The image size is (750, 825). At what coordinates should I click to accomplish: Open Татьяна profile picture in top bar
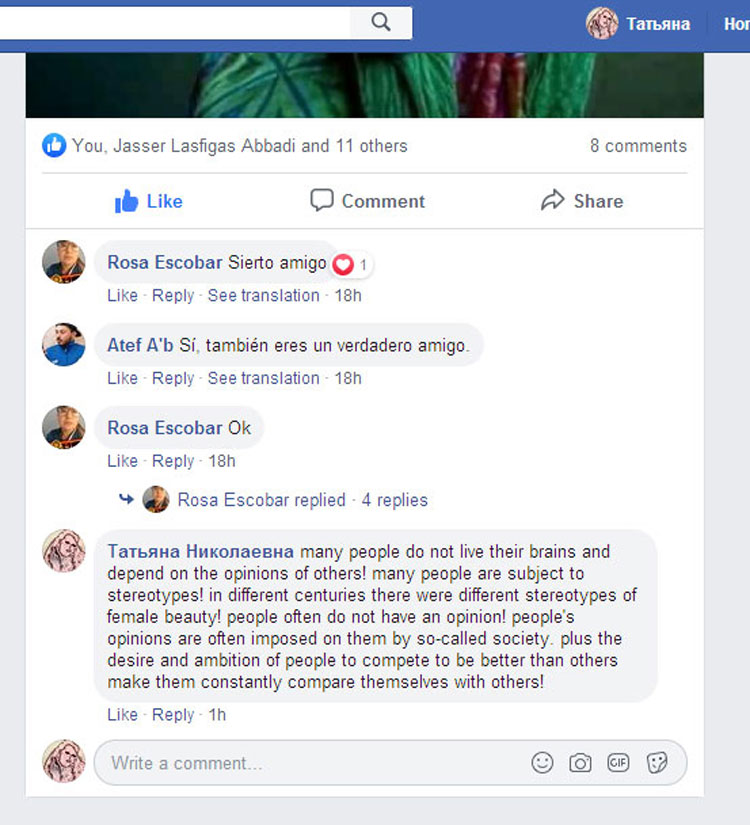coord(602,23)
